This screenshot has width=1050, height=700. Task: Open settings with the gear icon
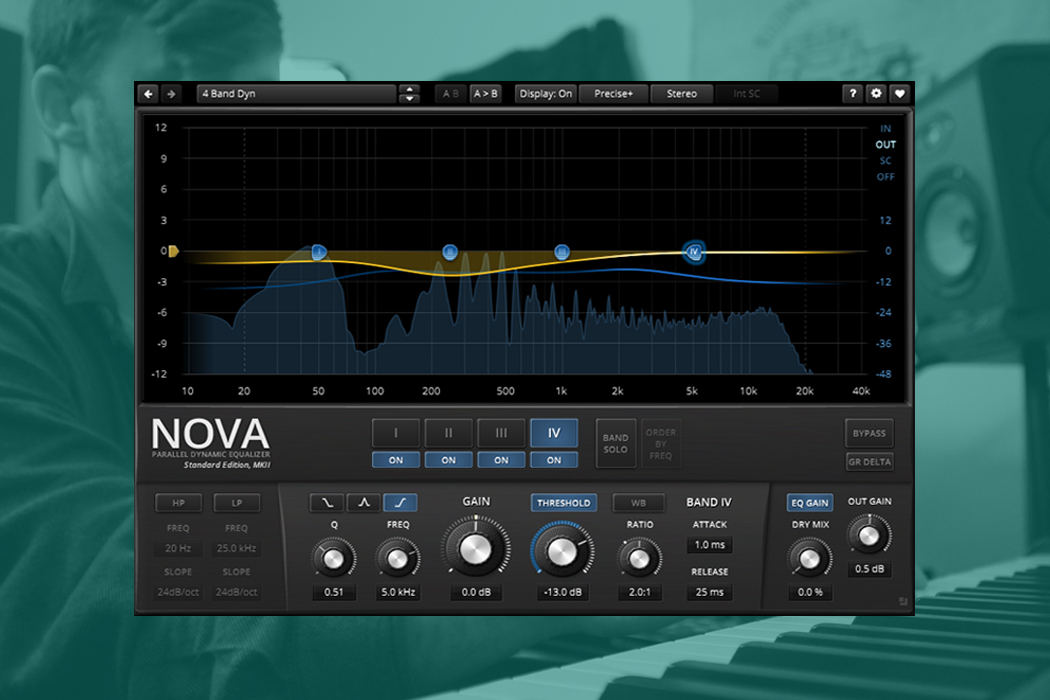coord(876,94)
